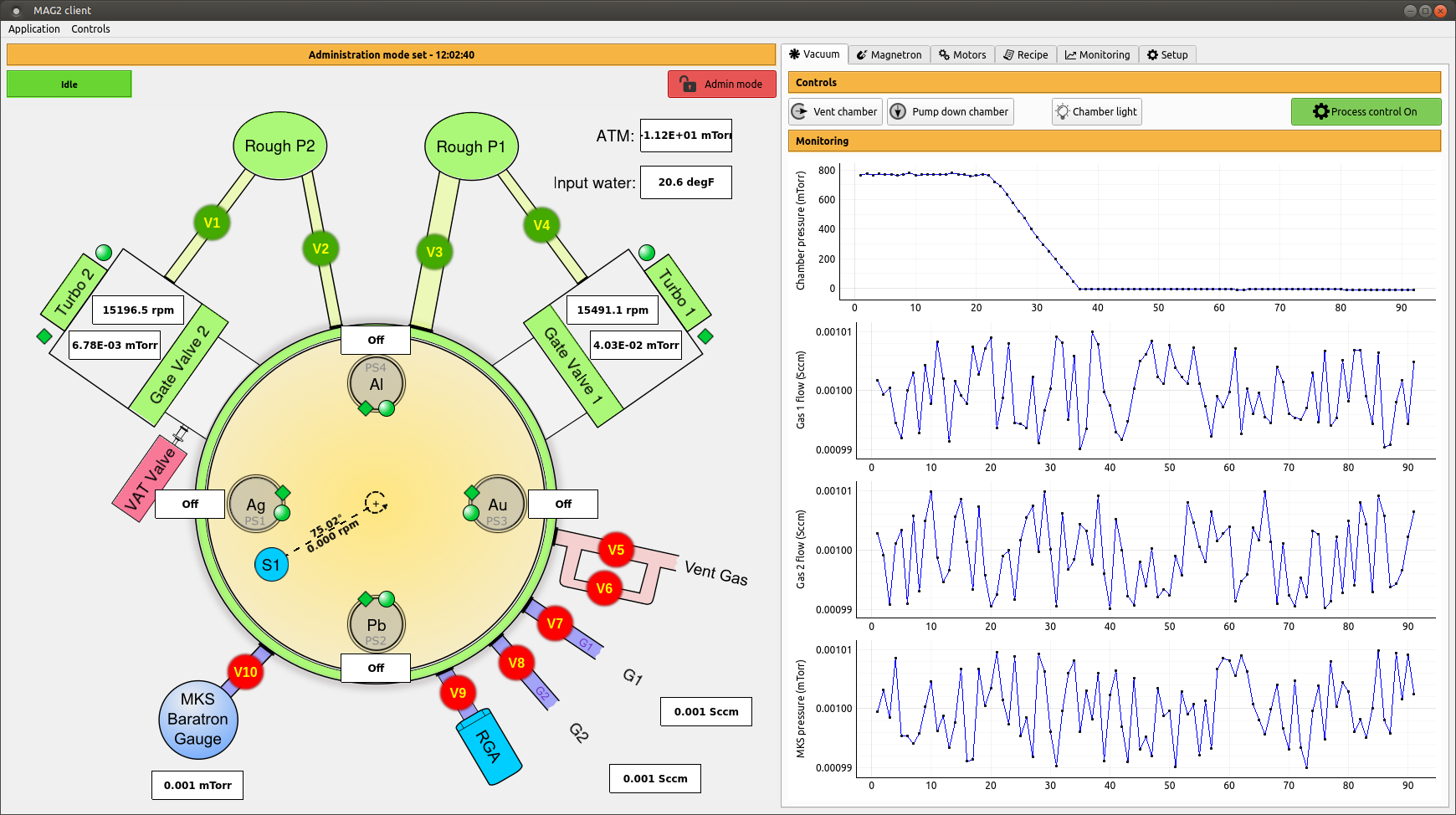The width and height of the screenshot is (1456, 815).
Task: Select the RGA analyzer icon
Action: [x=489, y=746]
